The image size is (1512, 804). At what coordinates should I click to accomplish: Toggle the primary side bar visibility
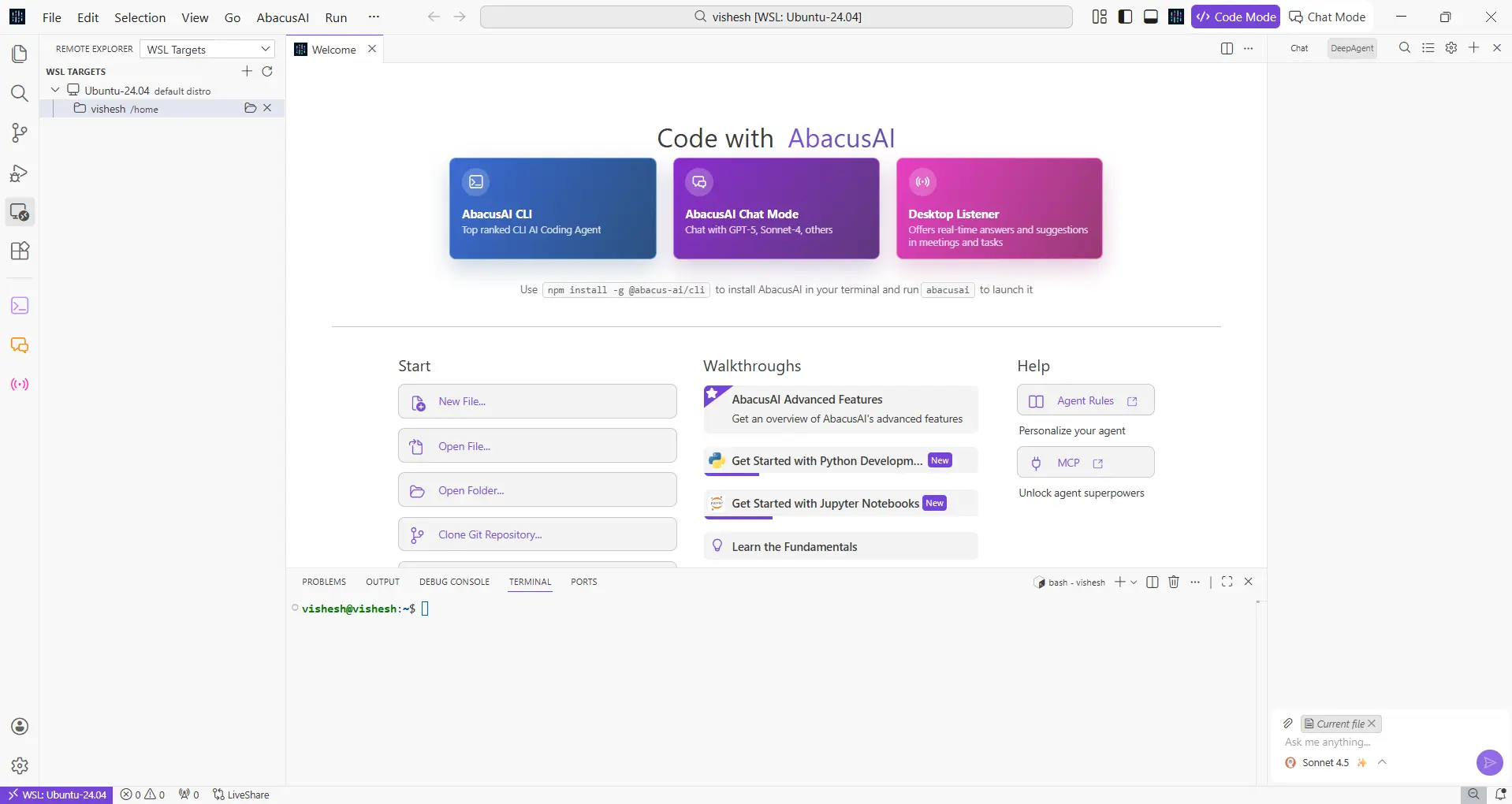(x=1125, y=17)
